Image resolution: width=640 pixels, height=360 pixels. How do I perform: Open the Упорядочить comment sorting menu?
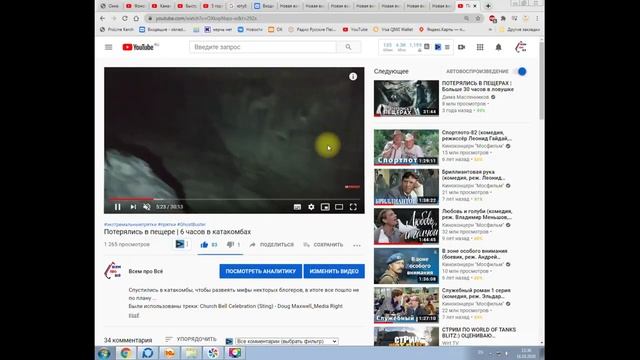(191, 339)
